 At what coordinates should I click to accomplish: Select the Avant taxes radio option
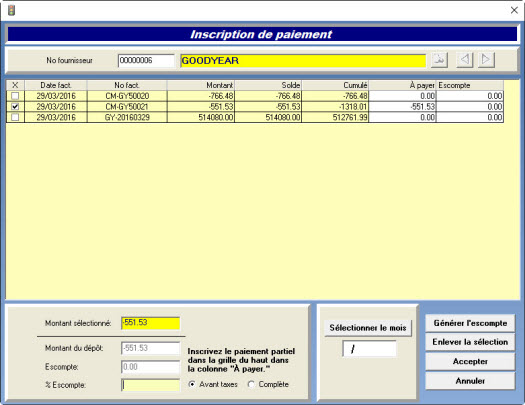[192, 384]
